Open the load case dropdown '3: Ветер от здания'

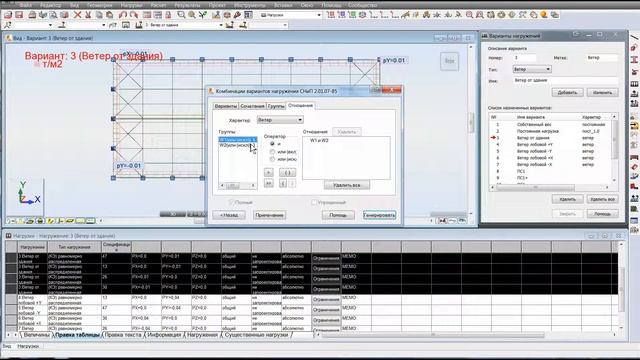pyautogui.click(x=184, y=25)
